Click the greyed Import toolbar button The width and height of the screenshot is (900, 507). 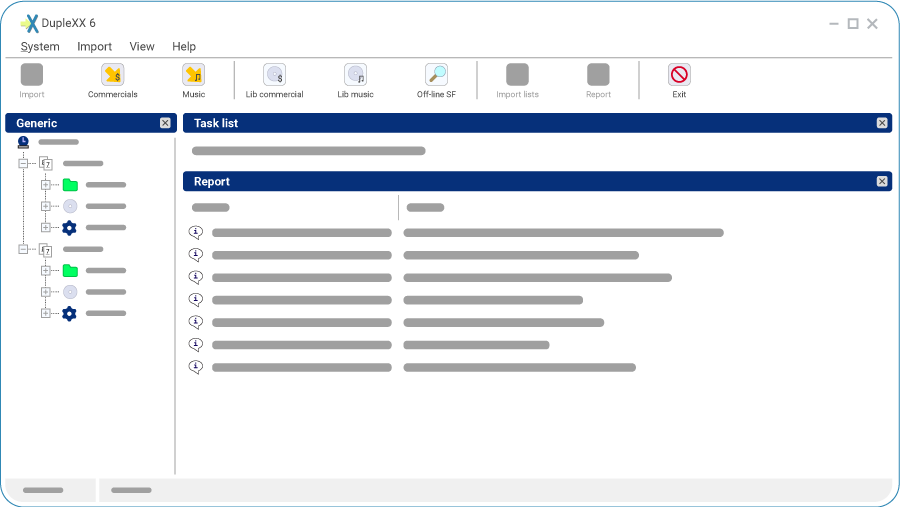click(x=32, y=75)
